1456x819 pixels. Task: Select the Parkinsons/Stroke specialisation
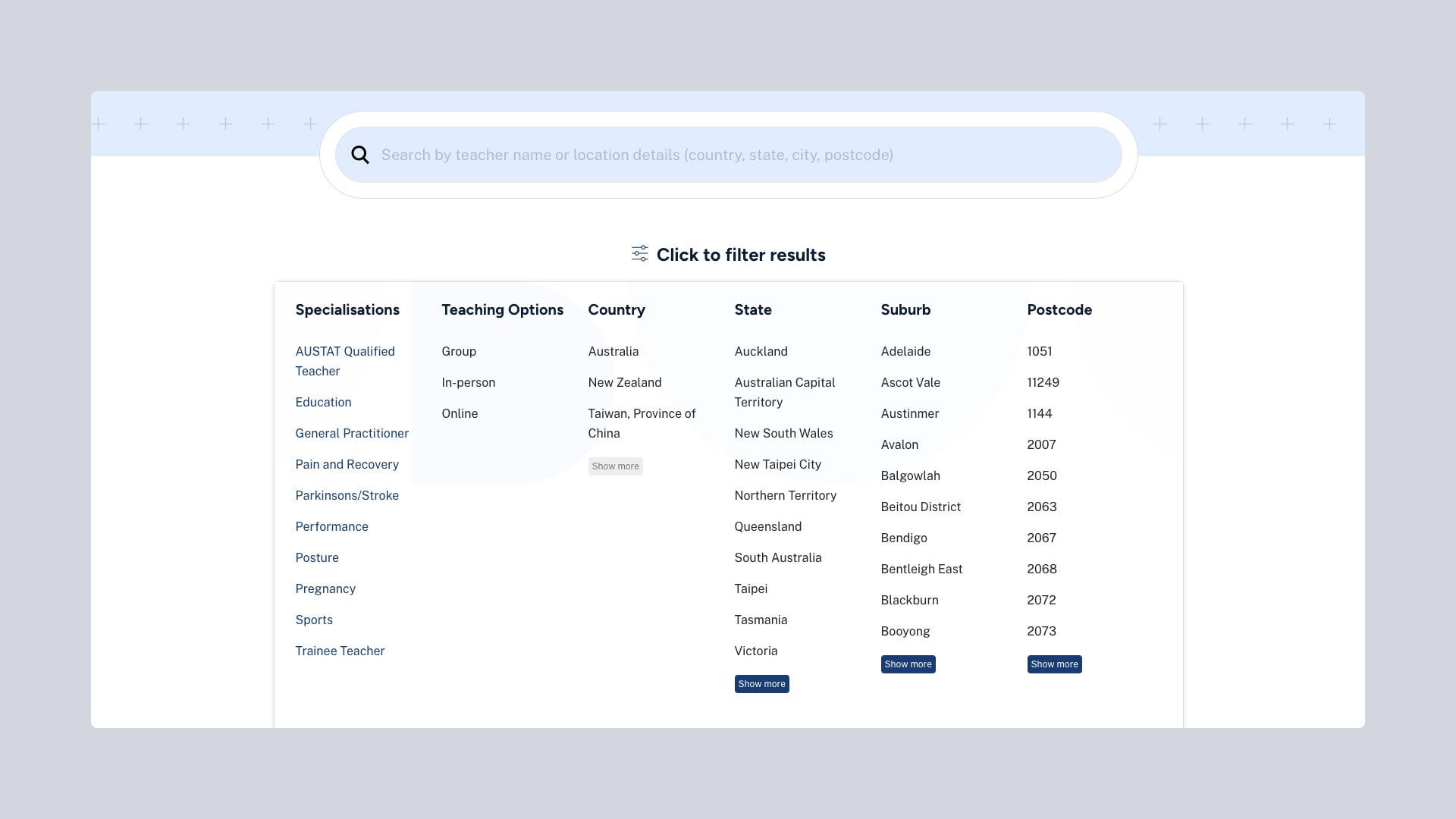[347, 495]
